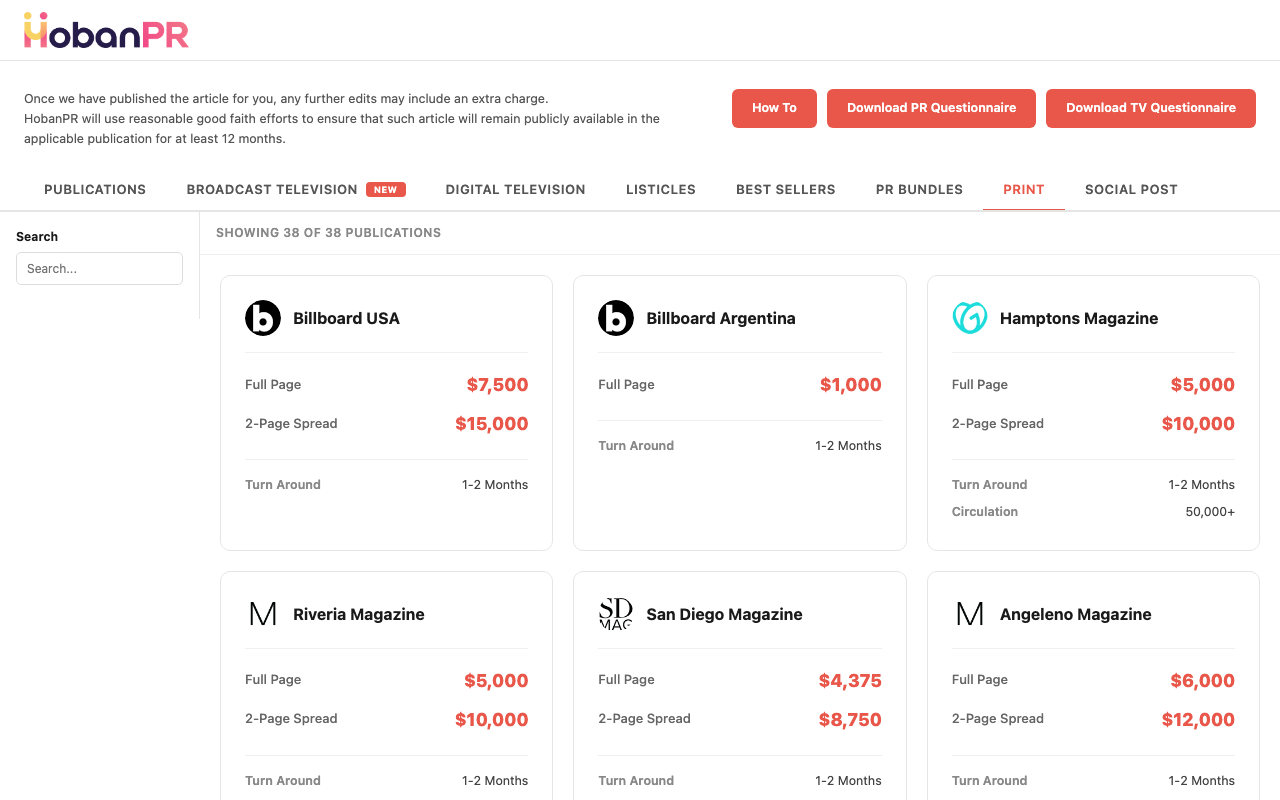The image size is (1280, 800).
Task: Click the Hamptons Magazine logo icon
Action: point(969,318)
